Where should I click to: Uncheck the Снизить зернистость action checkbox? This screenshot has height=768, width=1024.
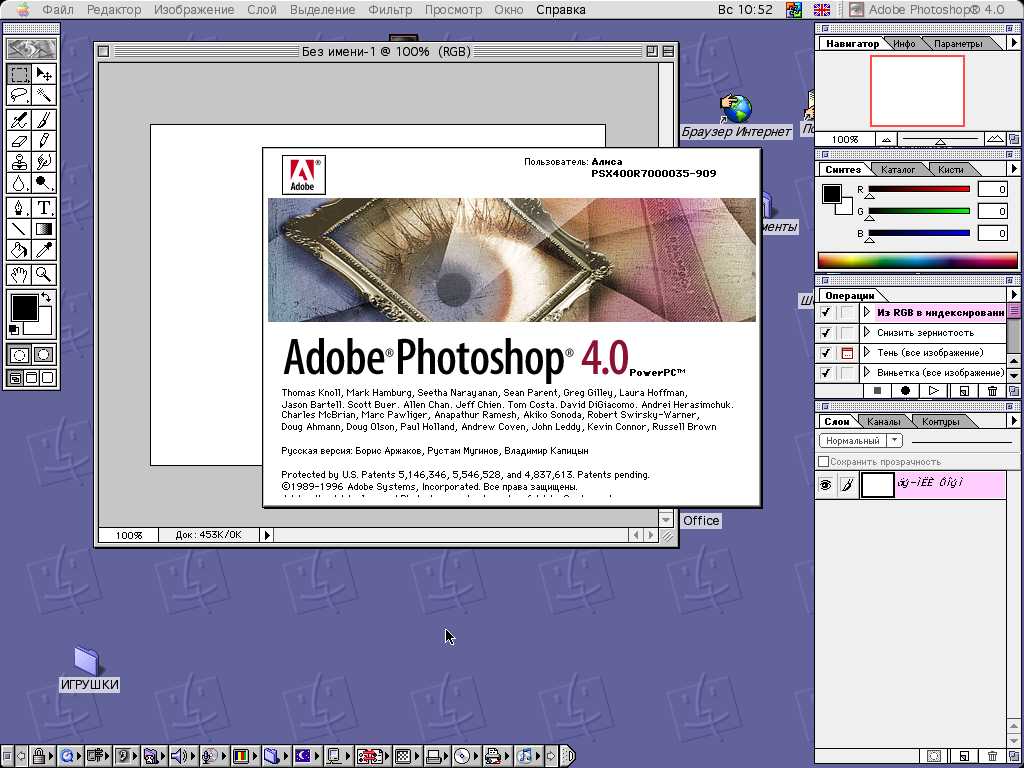click(826, 333)
